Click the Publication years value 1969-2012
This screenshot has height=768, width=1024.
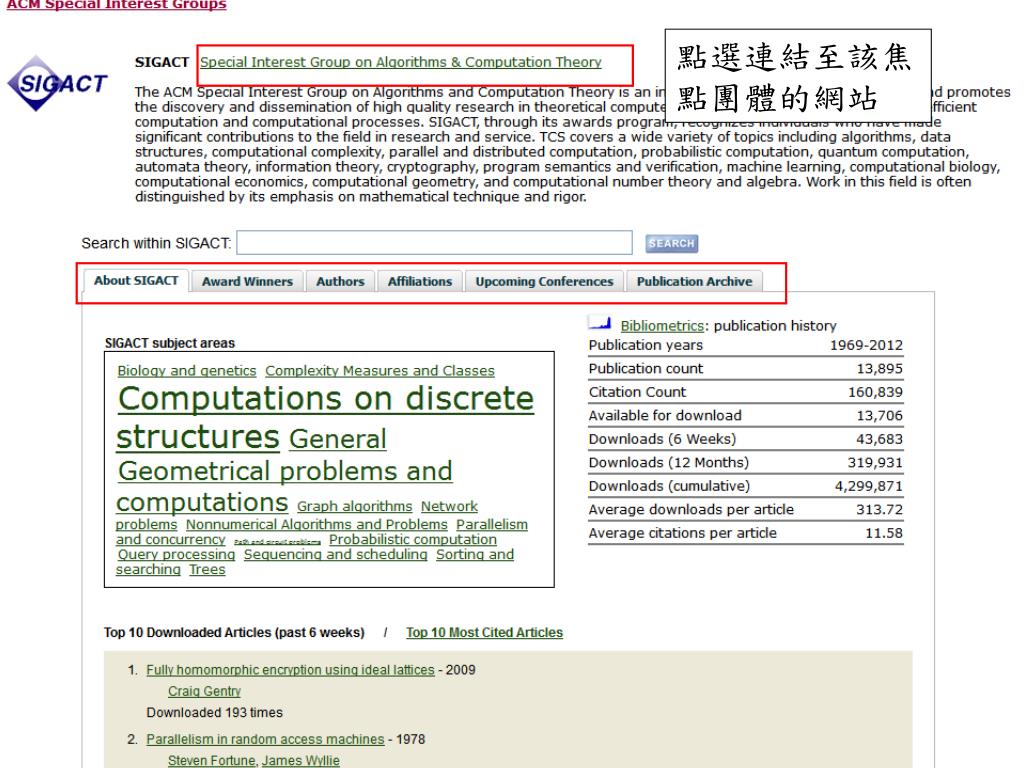(866, 345)
